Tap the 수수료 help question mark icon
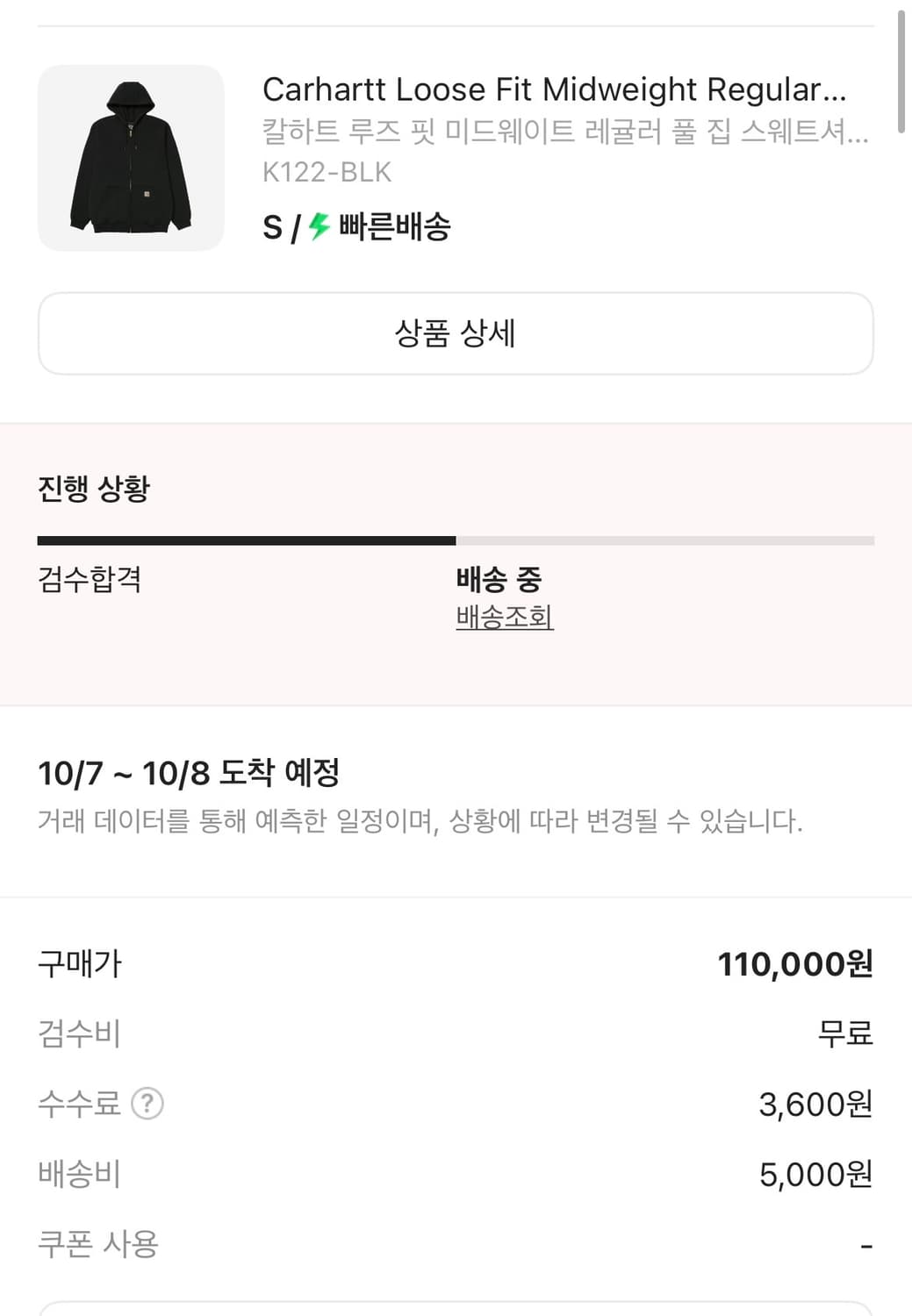The height and width of the screenshot is (1316, 912). coord(147,1103)
